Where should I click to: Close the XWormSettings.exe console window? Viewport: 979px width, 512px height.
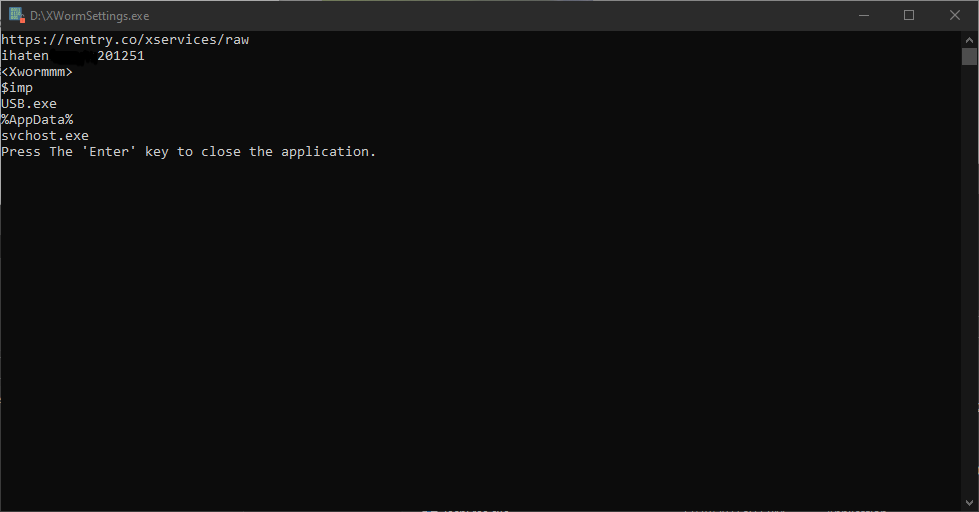click(955, 15)
